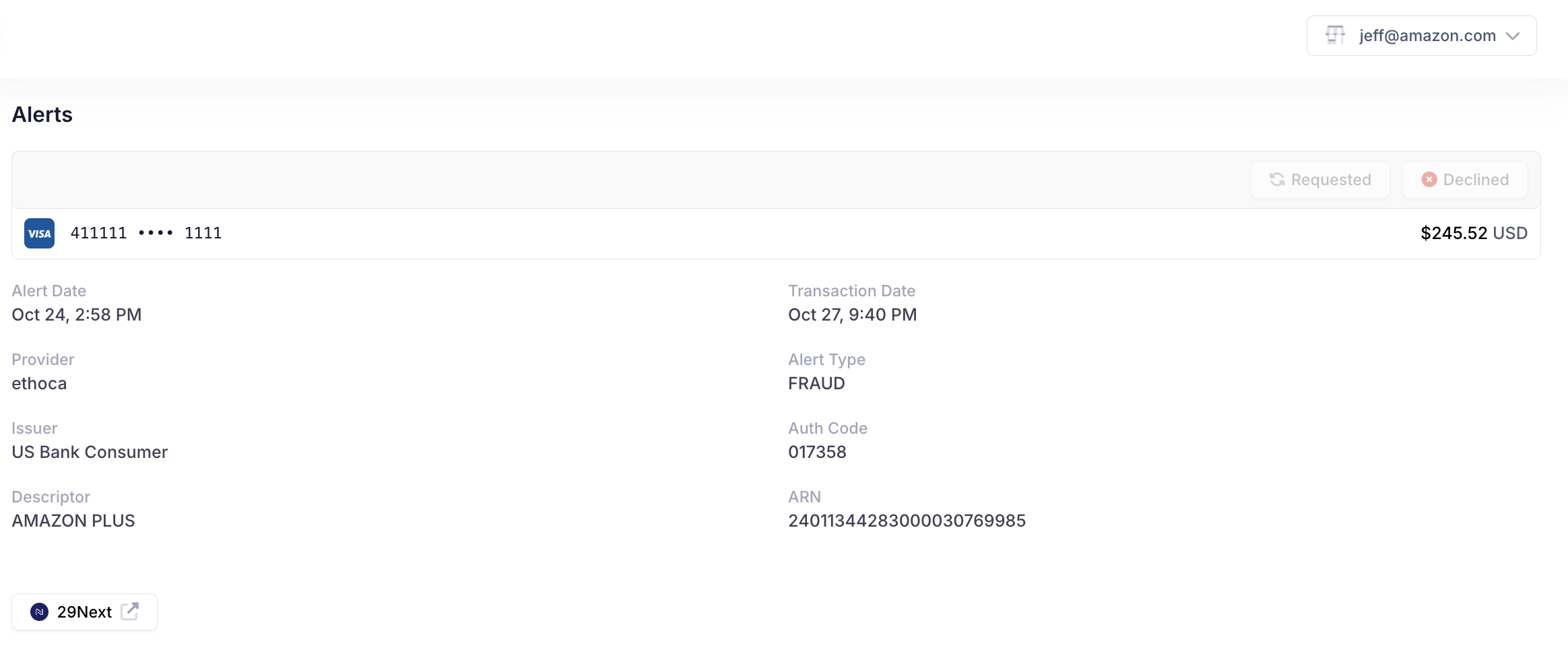Click the Oct 27 transaction date value
The image size is (1568, 660).
(x=852, y=315)
